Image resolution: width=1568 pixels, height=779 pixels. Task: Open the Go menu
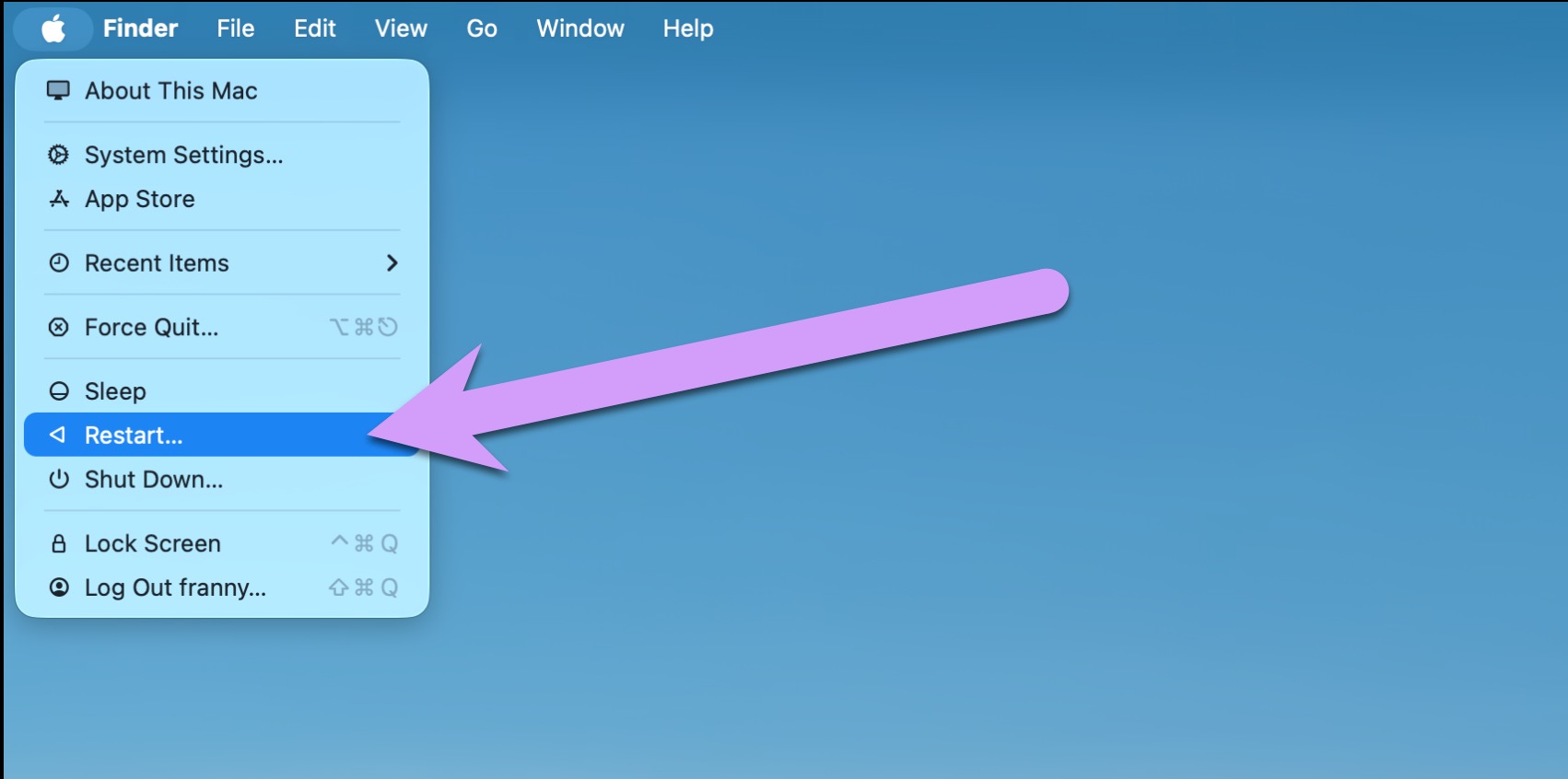481,29
